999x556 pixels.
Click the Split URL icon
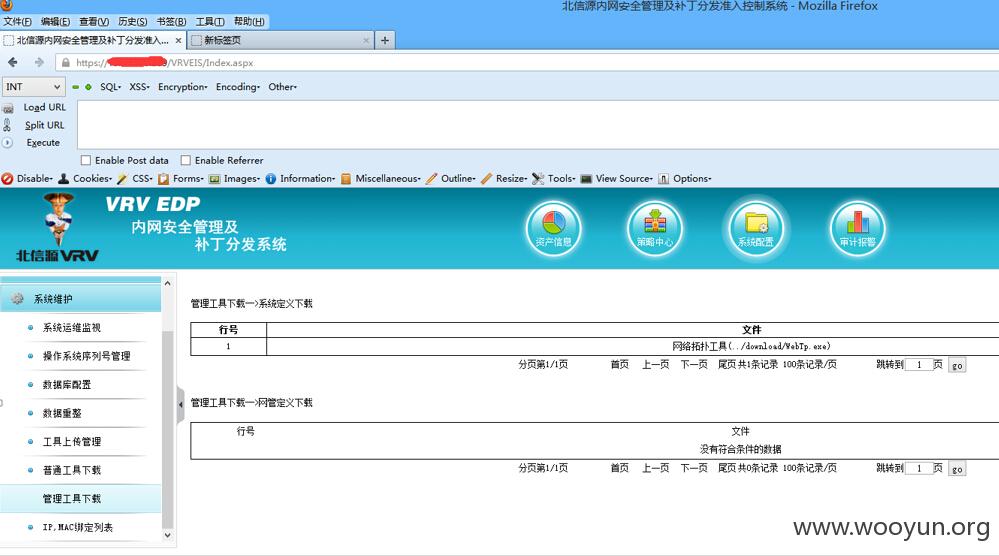coord(8,125)
